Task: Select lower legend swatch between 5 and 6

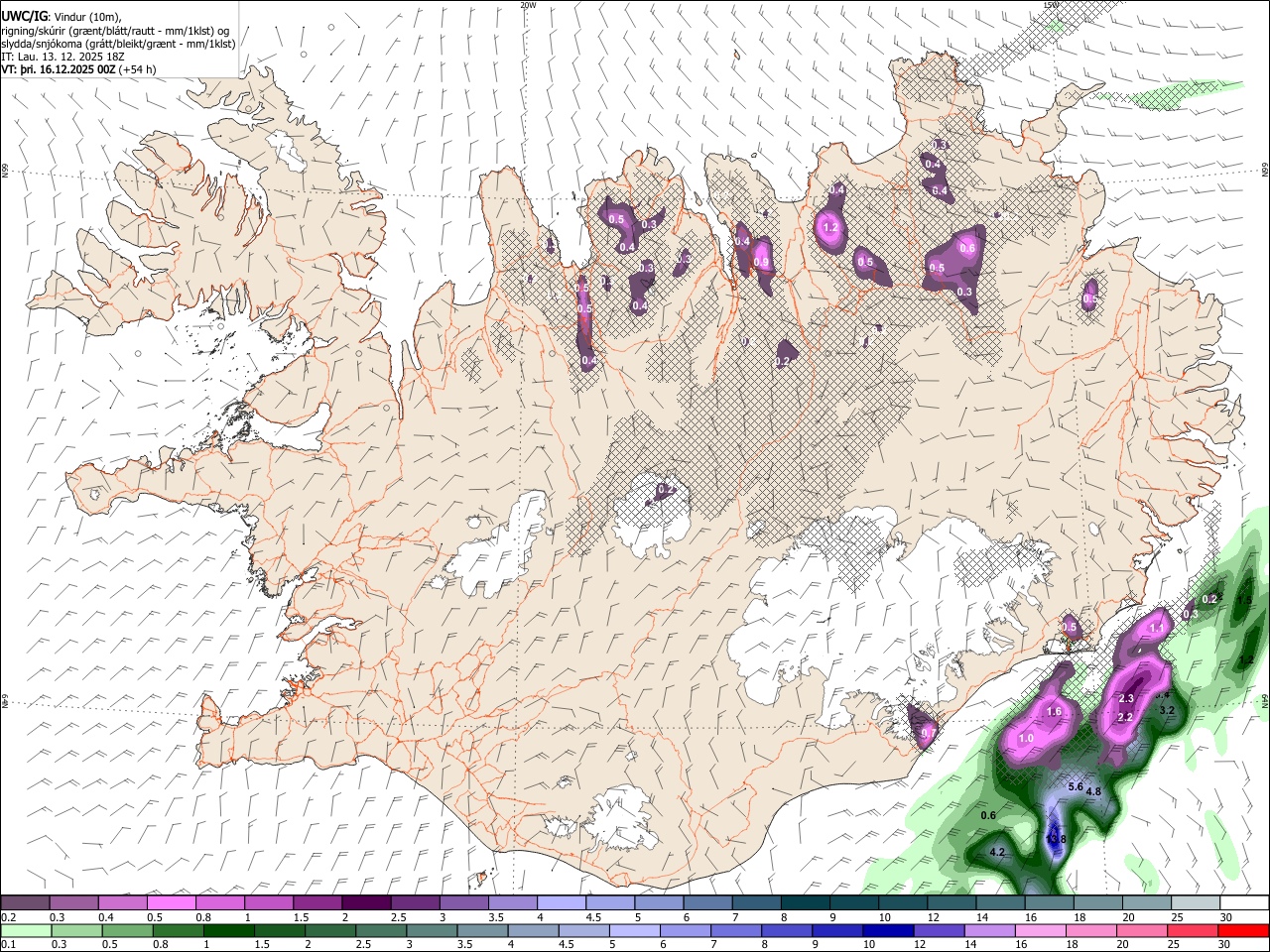Action: (x=634, y=930)
